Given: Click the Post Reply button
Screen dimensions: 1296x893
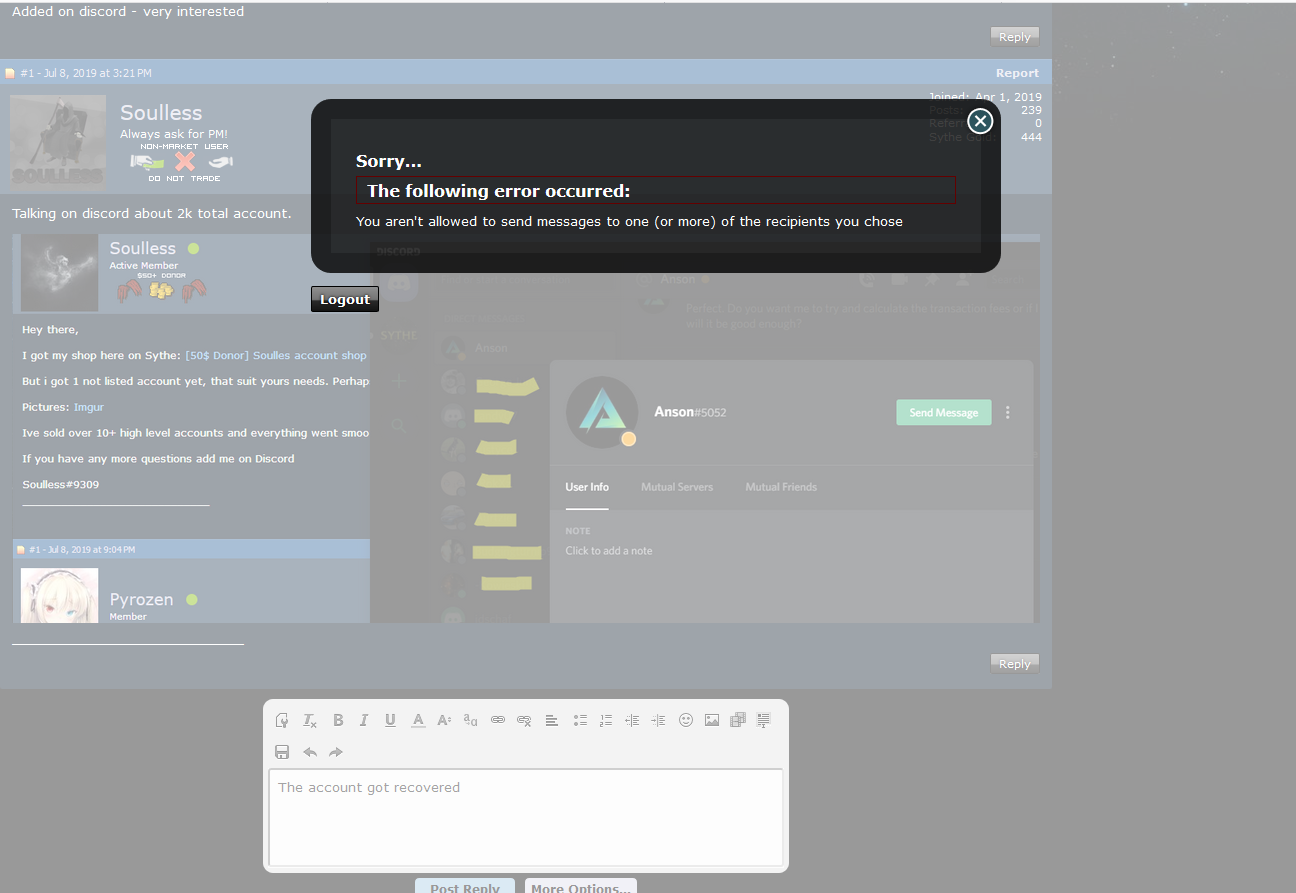Looking at the screenshot, I should (x=465, y=886).
